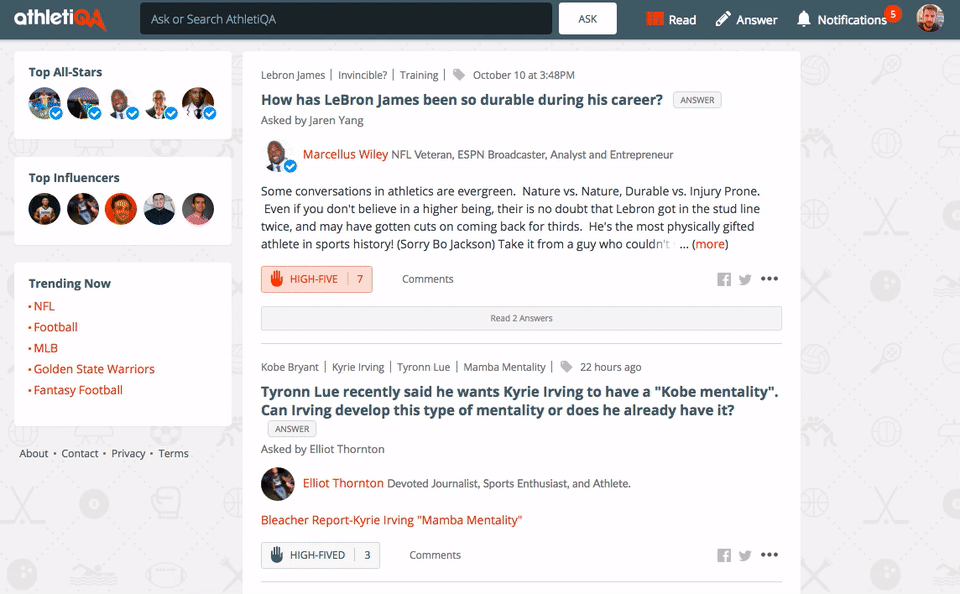Select the Tyronn Lue topic tag

point(423,367)
